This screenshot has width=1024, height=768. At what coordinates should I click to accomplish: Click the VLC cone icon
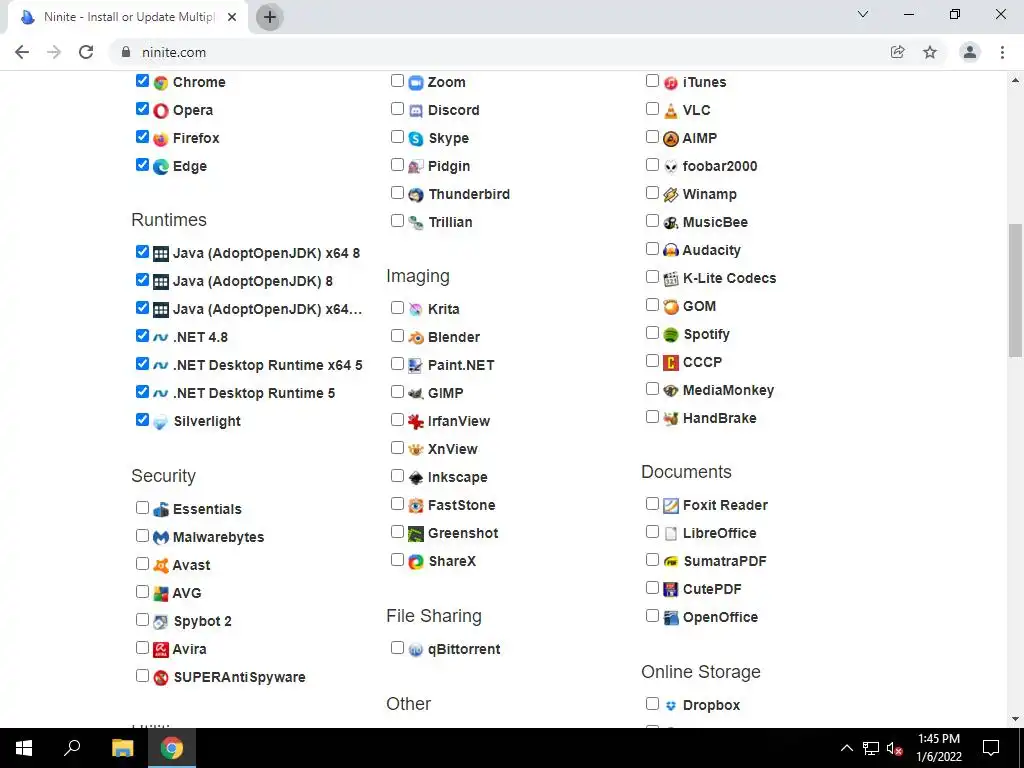point(671,110)
